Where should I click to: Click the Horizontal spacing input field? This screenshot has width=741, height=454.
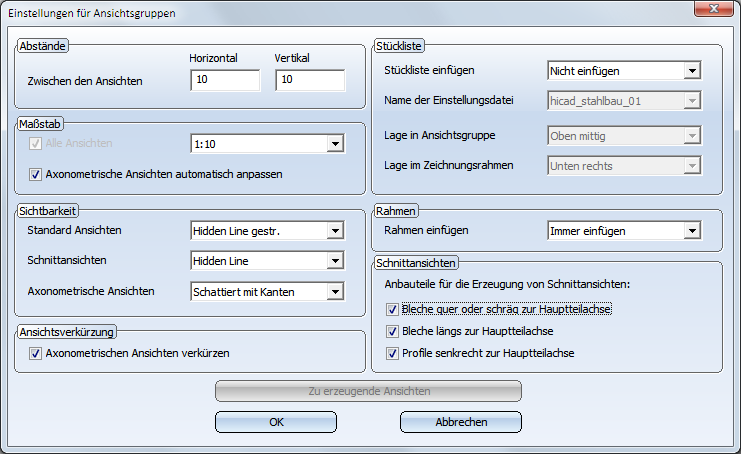tap(224, 80)
